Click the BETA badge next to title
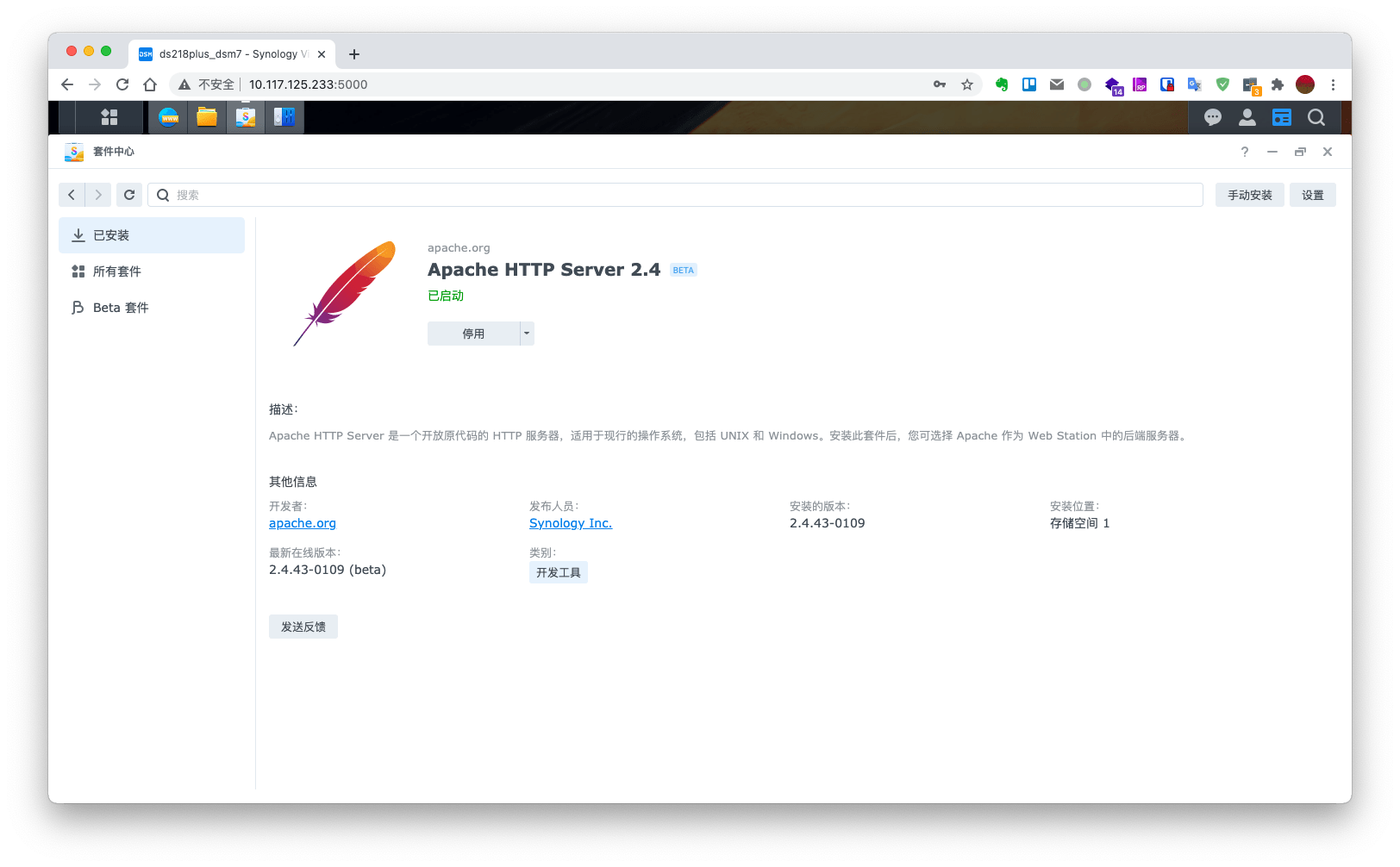Image resolution: width=1400 pixels, height=867 pixels. click(x=684, y=270)
